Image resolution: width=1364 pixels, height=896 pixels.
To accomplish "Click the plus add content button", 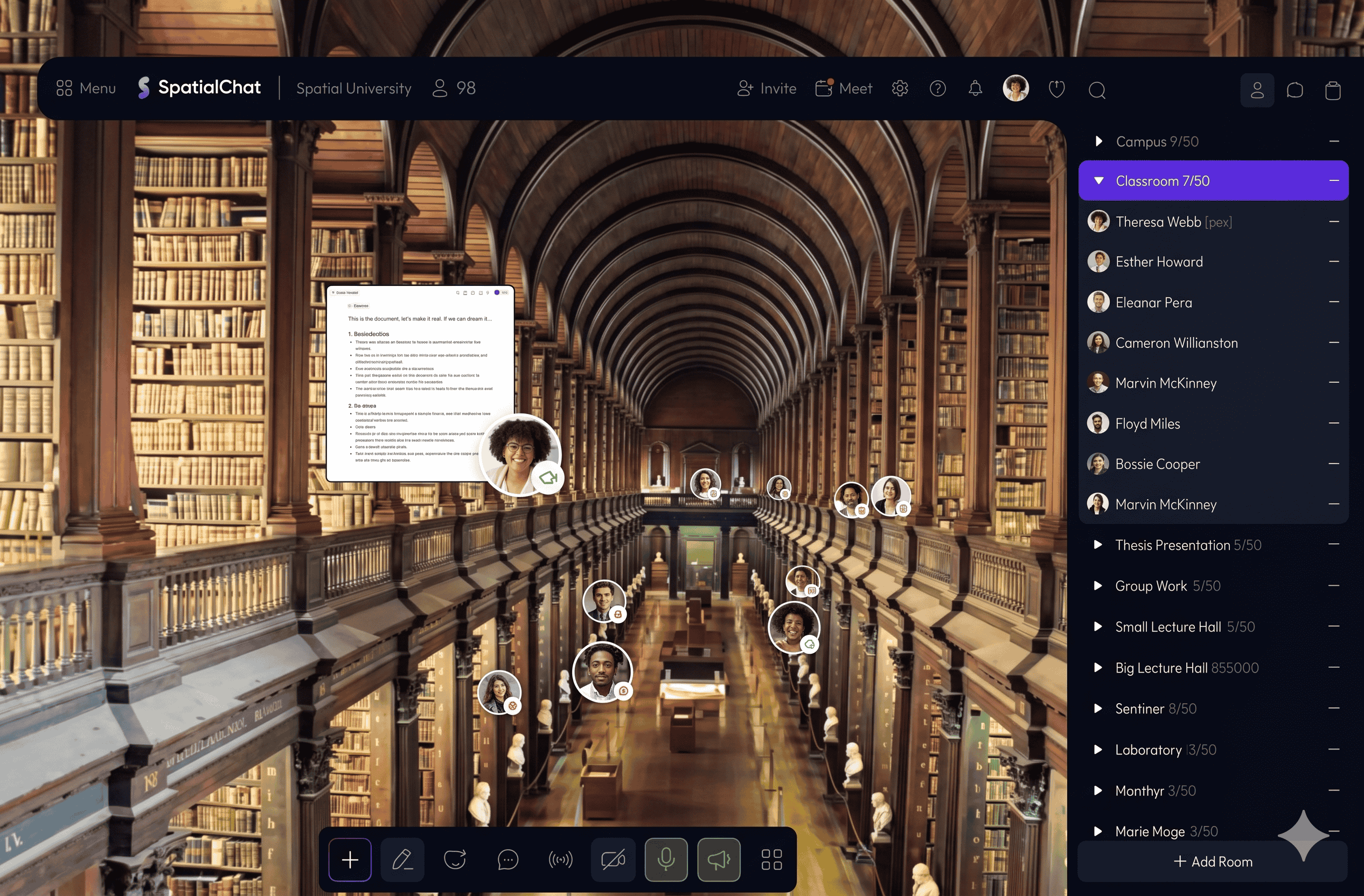I will [350, 859].
